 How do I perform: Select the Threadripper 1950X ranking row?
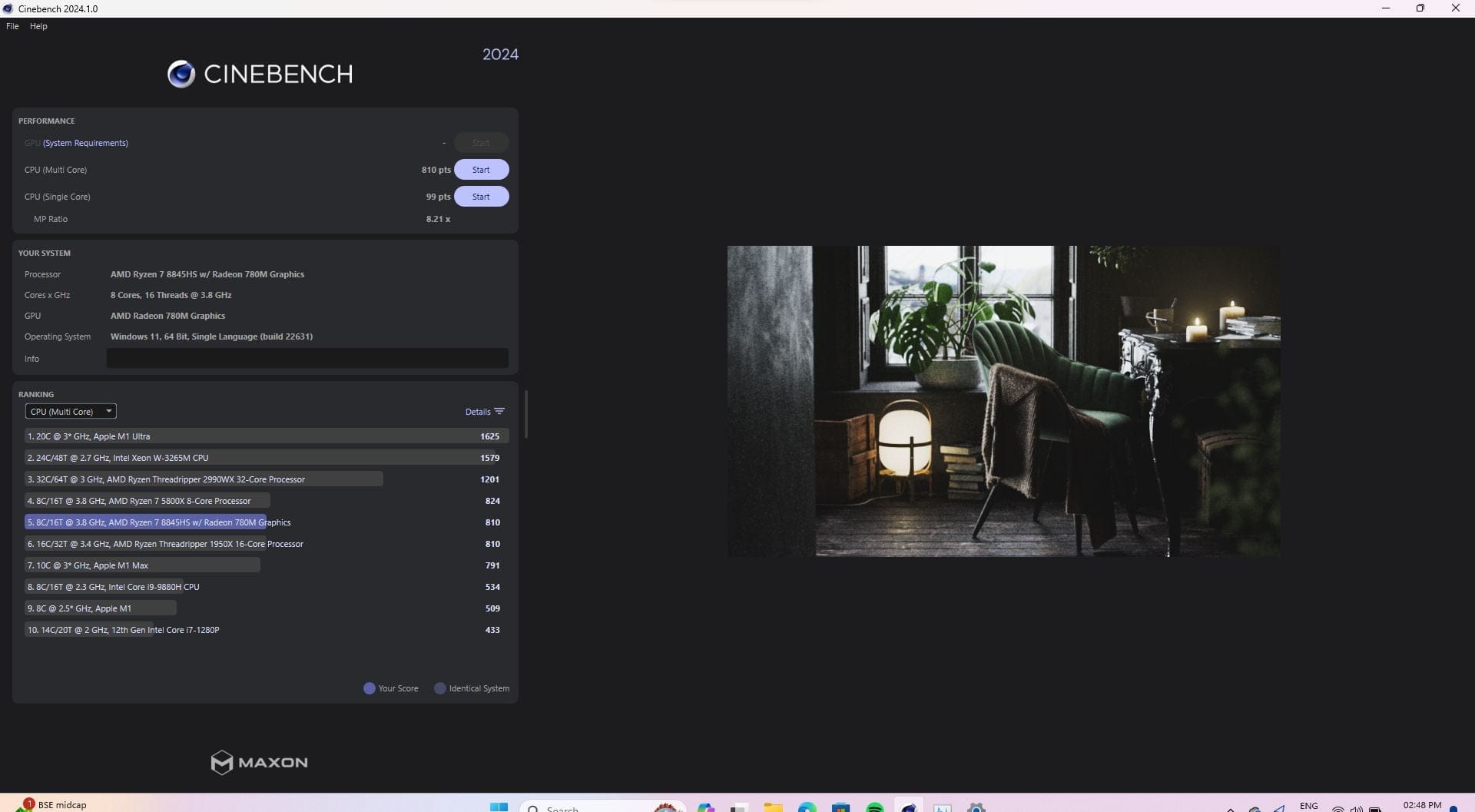266,544
